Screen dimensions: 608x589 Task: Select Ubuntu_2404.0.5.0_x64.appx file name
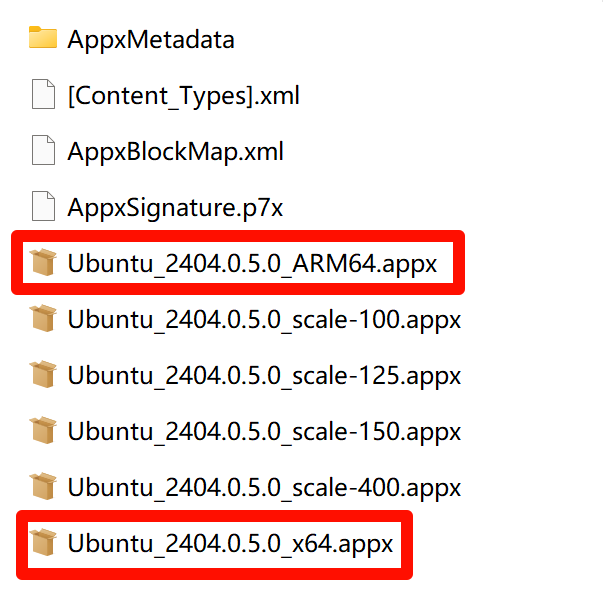(x=231, y=544)
